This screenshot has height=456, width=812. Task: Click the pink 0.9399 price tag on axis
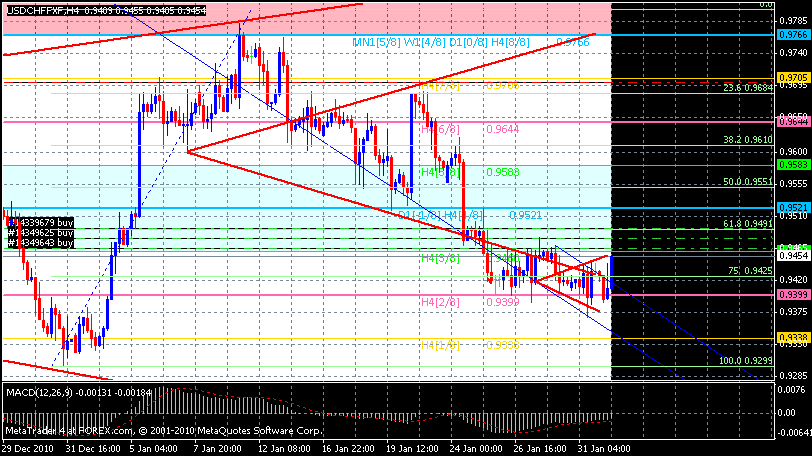point(793,295)
